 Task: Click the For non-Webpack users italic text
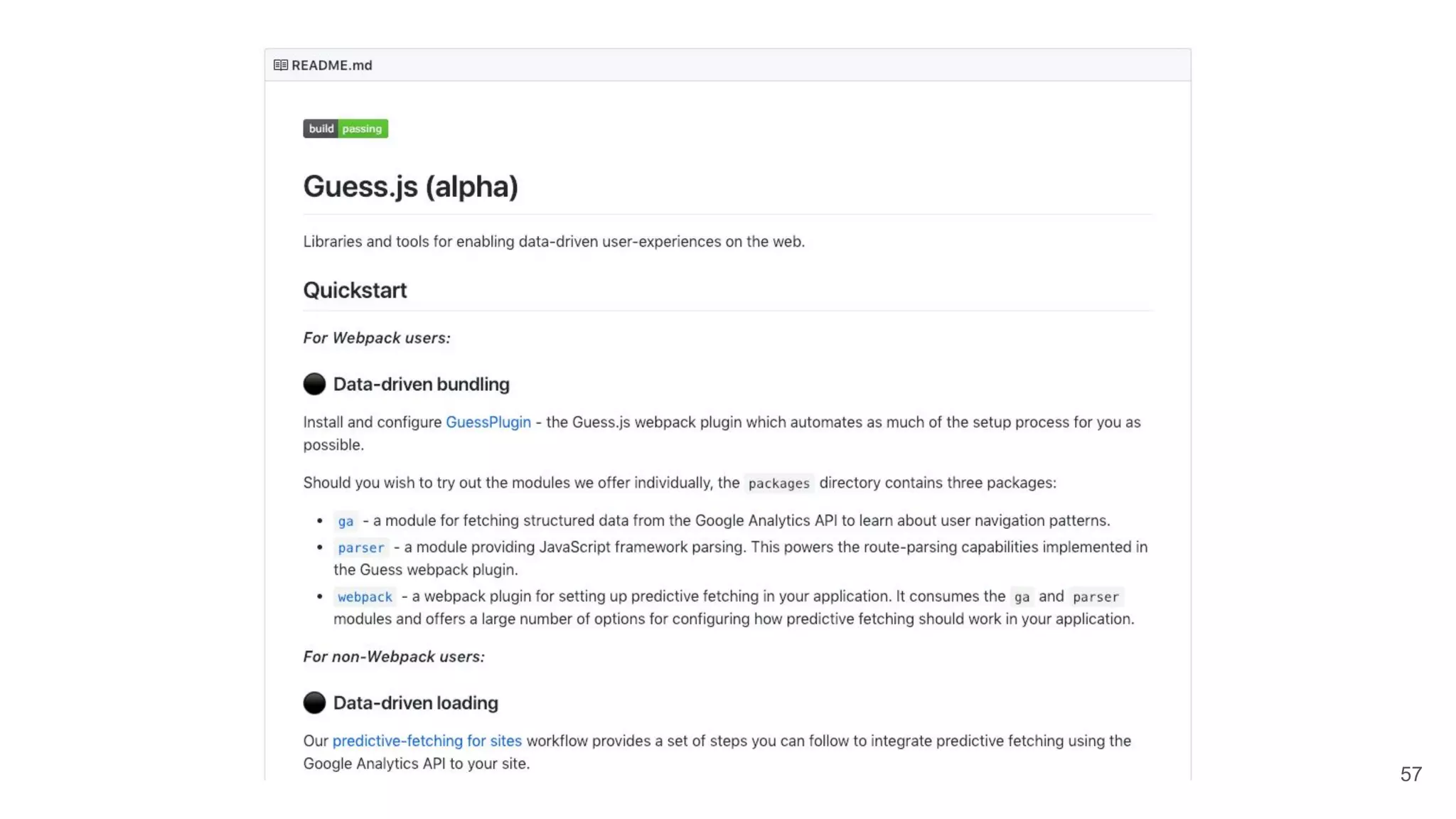tap(394, 656)
